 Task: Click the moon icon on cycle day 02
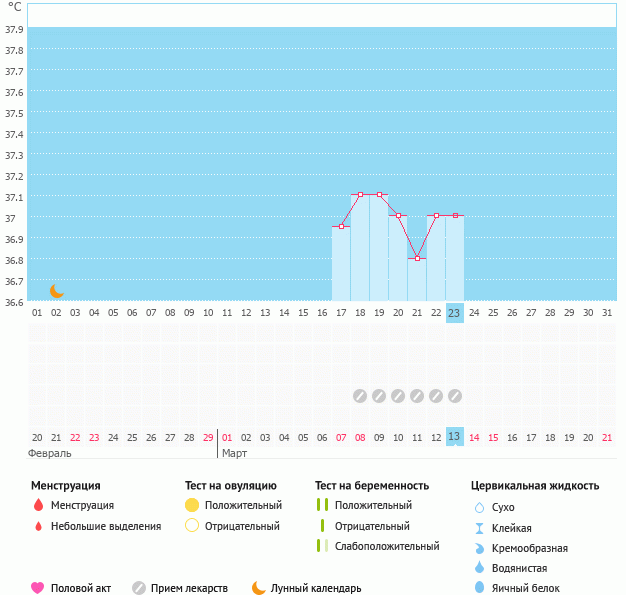(57, 291)
